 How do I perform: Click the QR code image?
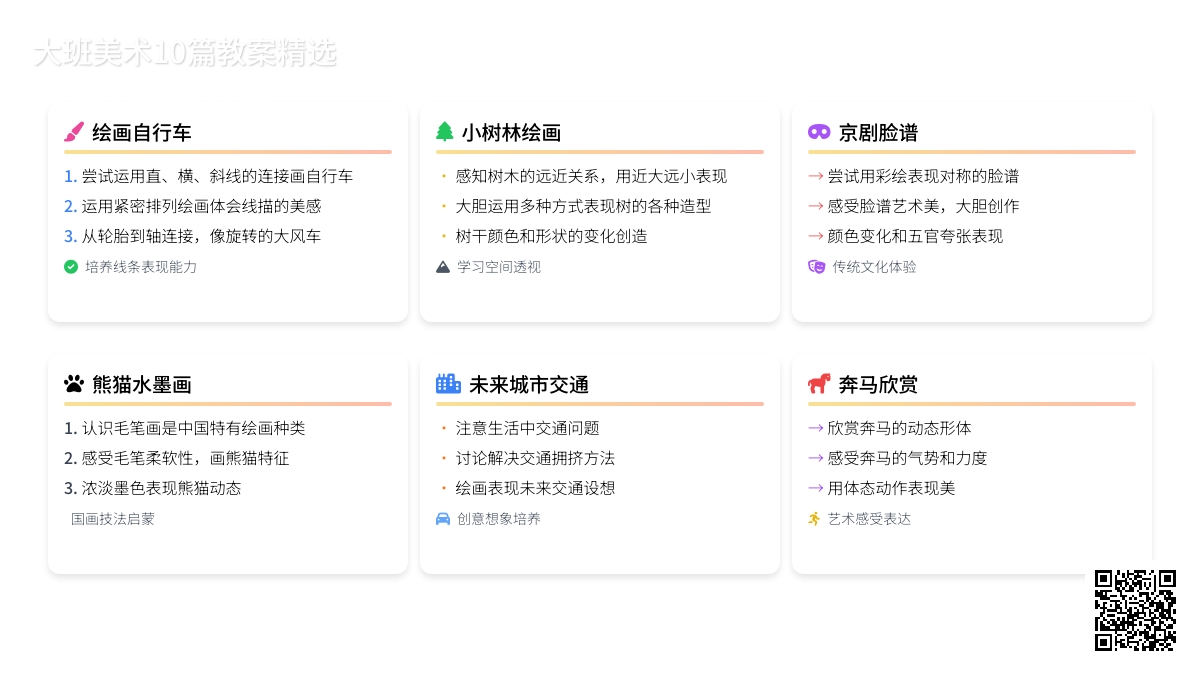click(x=1135, y=610)
